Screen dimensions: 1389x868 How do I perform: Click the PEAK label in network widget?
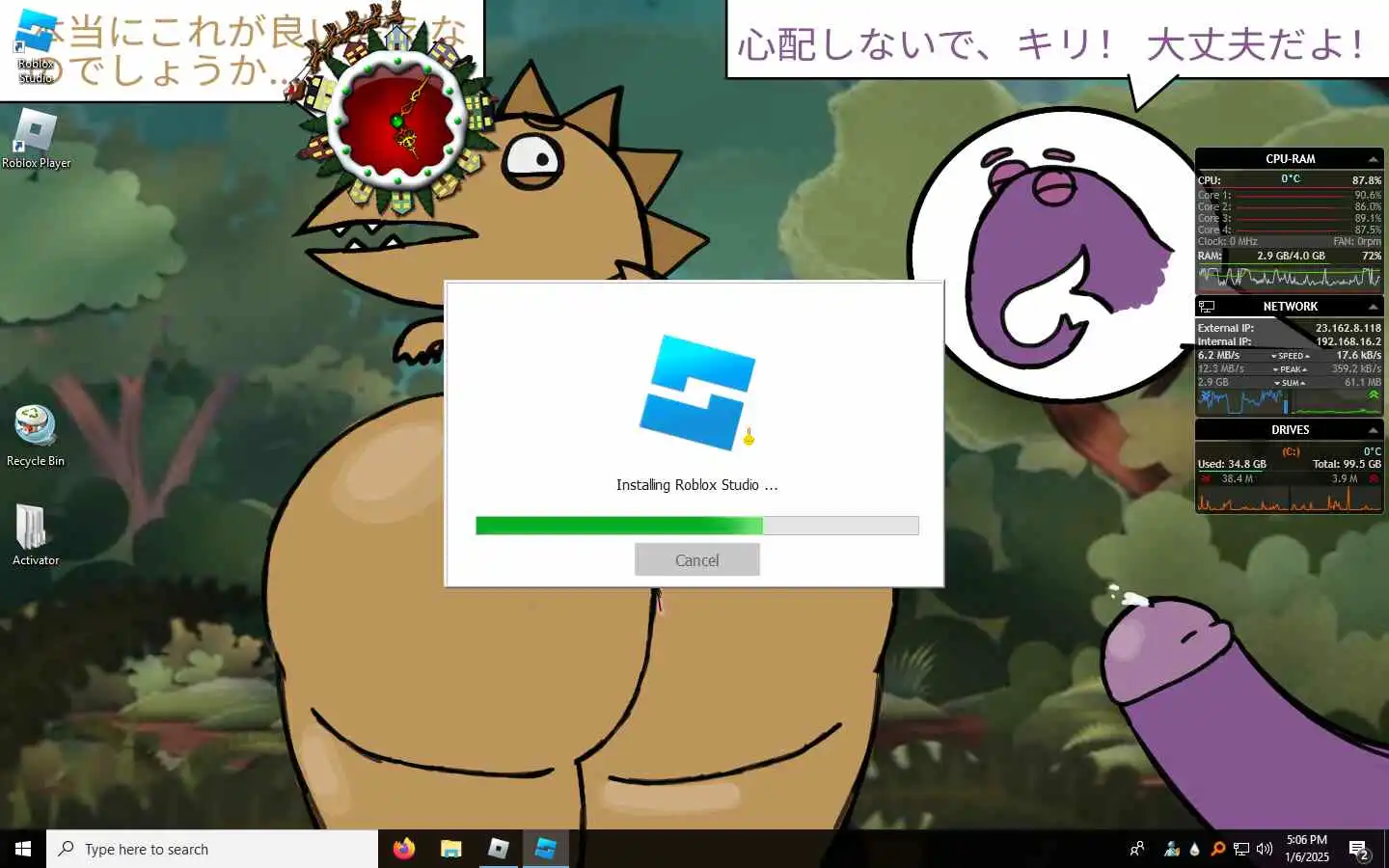click(1291, 369)
